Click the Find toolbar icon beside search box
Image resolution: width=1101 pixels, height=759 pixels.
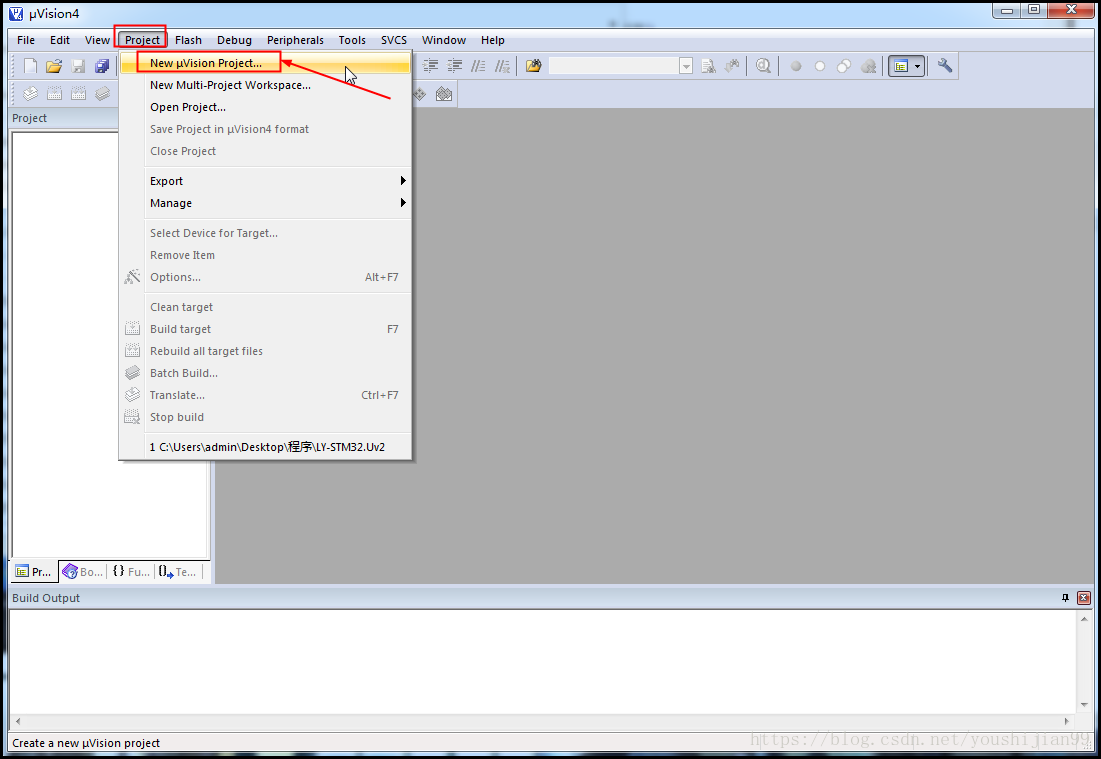click(x=708, y=66)
